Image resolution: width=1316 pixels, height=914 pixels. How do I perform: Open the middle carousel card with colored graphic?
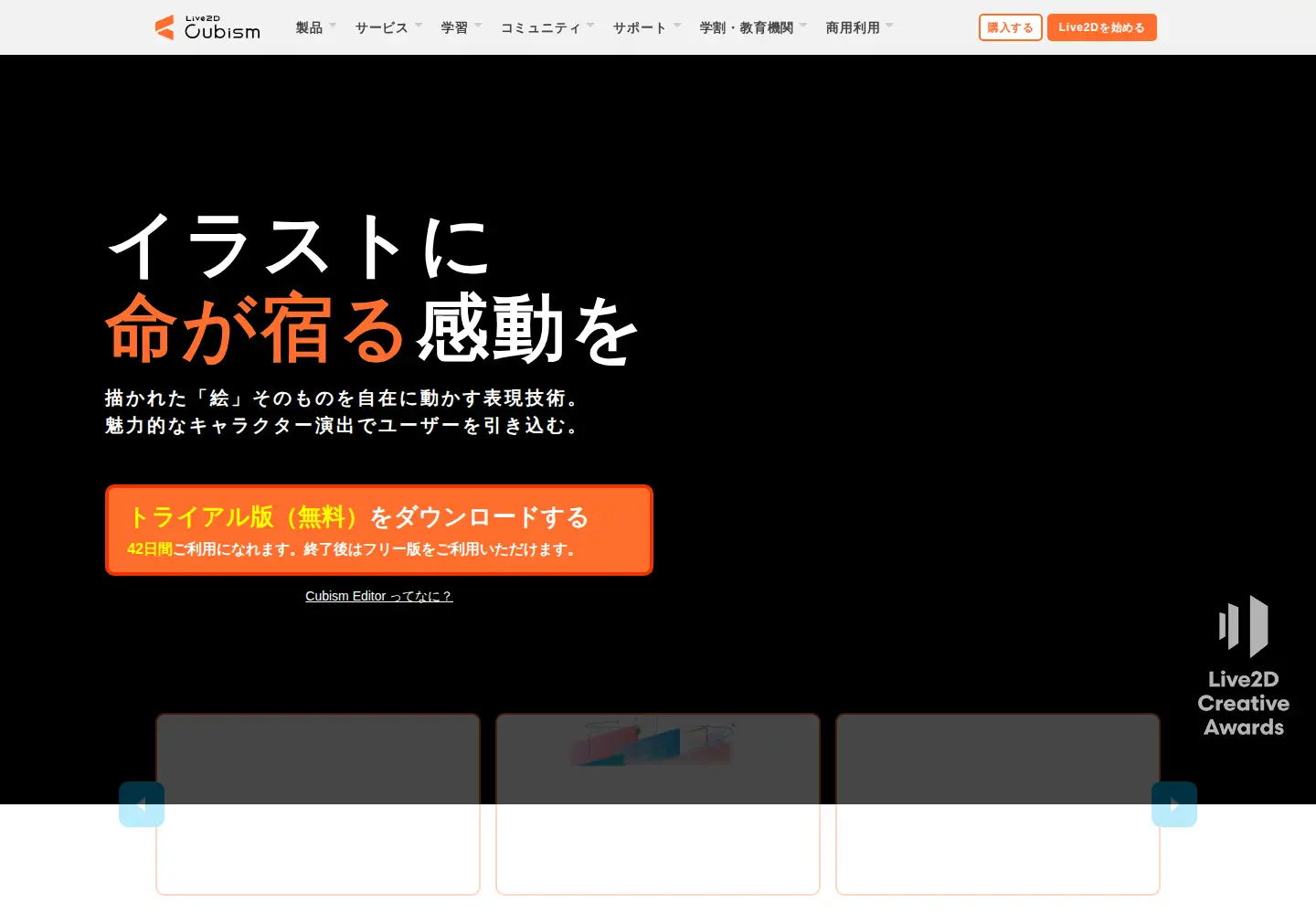tap(658, 804)
